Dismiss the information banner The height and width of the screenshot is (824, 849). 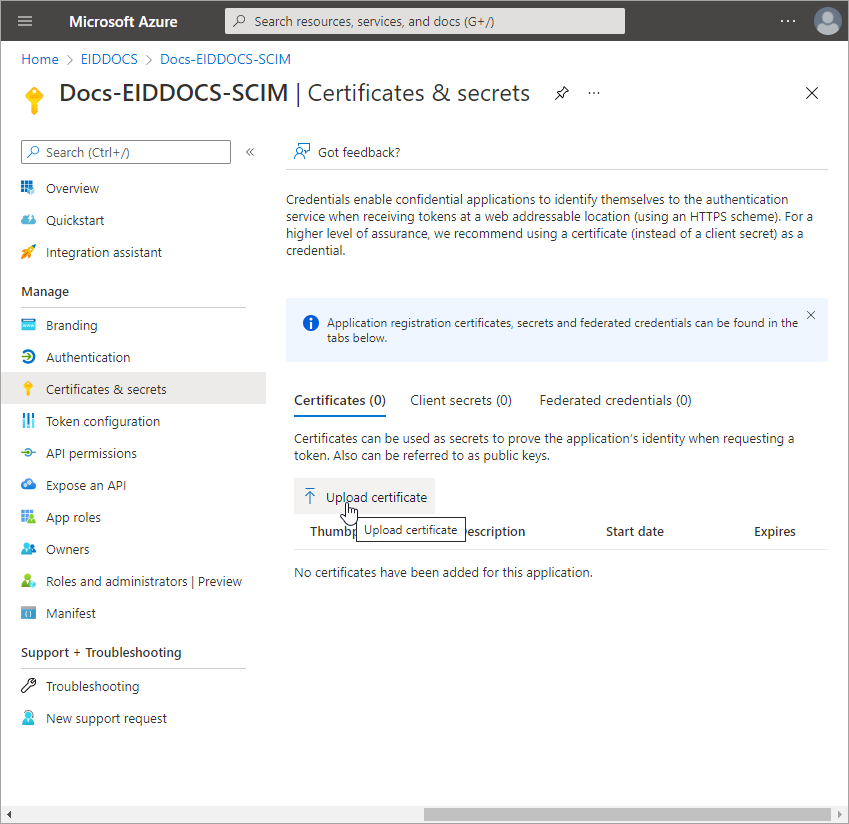811,315
